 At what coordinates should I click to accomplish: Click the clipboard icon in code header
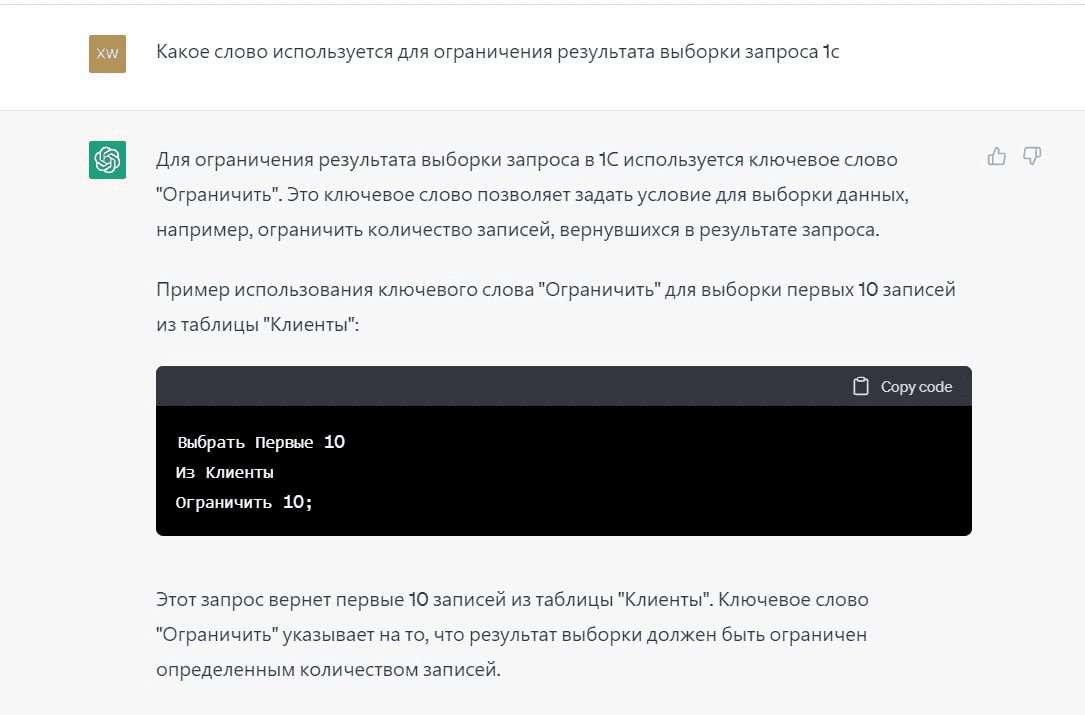860,386
